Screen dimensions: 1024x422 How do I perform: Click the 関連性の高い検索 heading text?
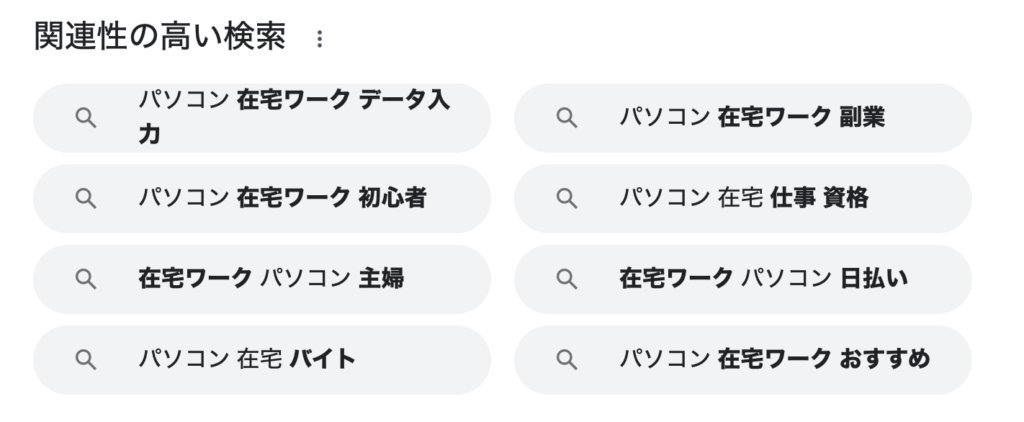pyautogui.click(x=160, y=37)
